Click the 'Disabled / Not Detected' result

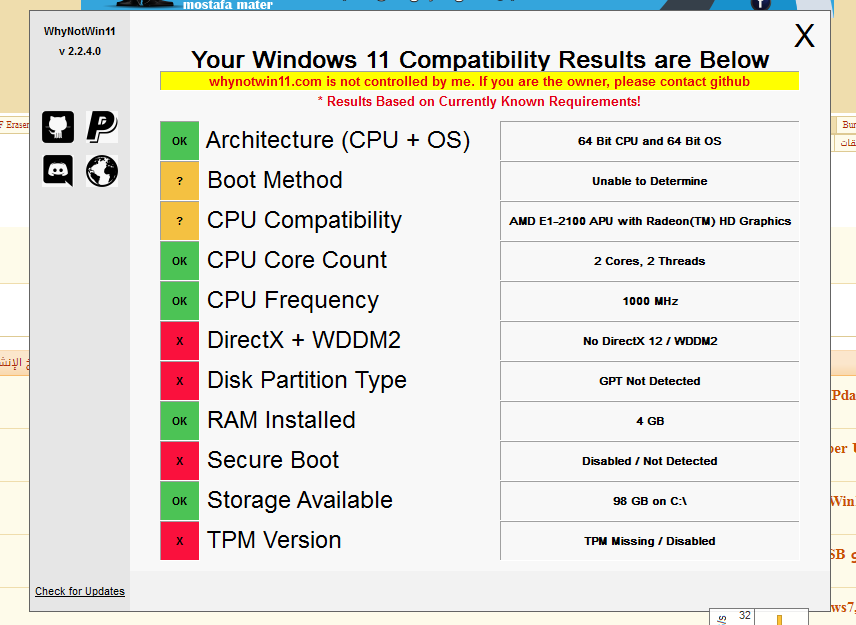click(650, 461)
